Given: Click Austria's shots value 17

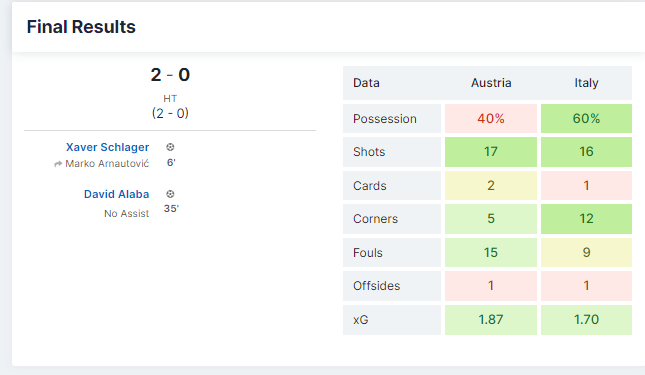Looking at the screenshot, I should (491, 152).
